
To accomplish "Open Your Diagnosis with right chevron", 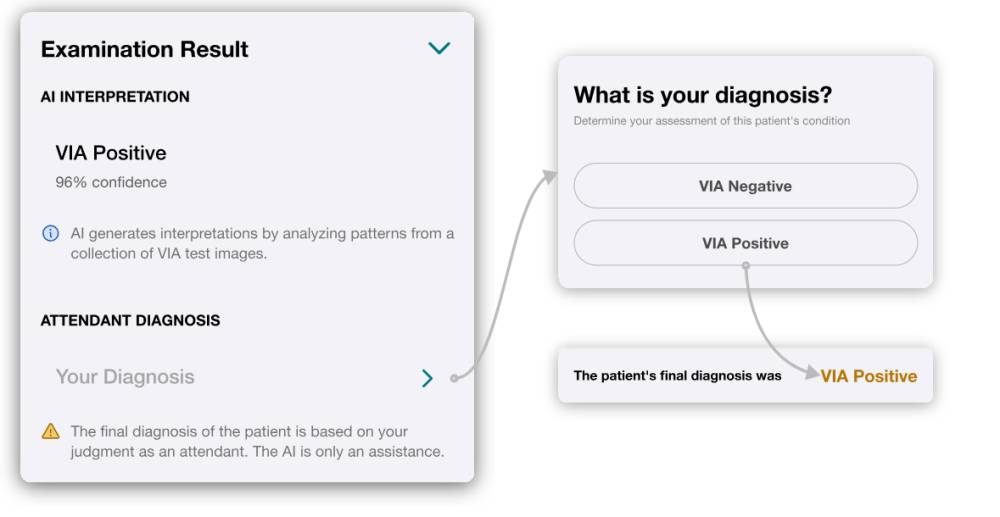I will click(x=427, y=378).
